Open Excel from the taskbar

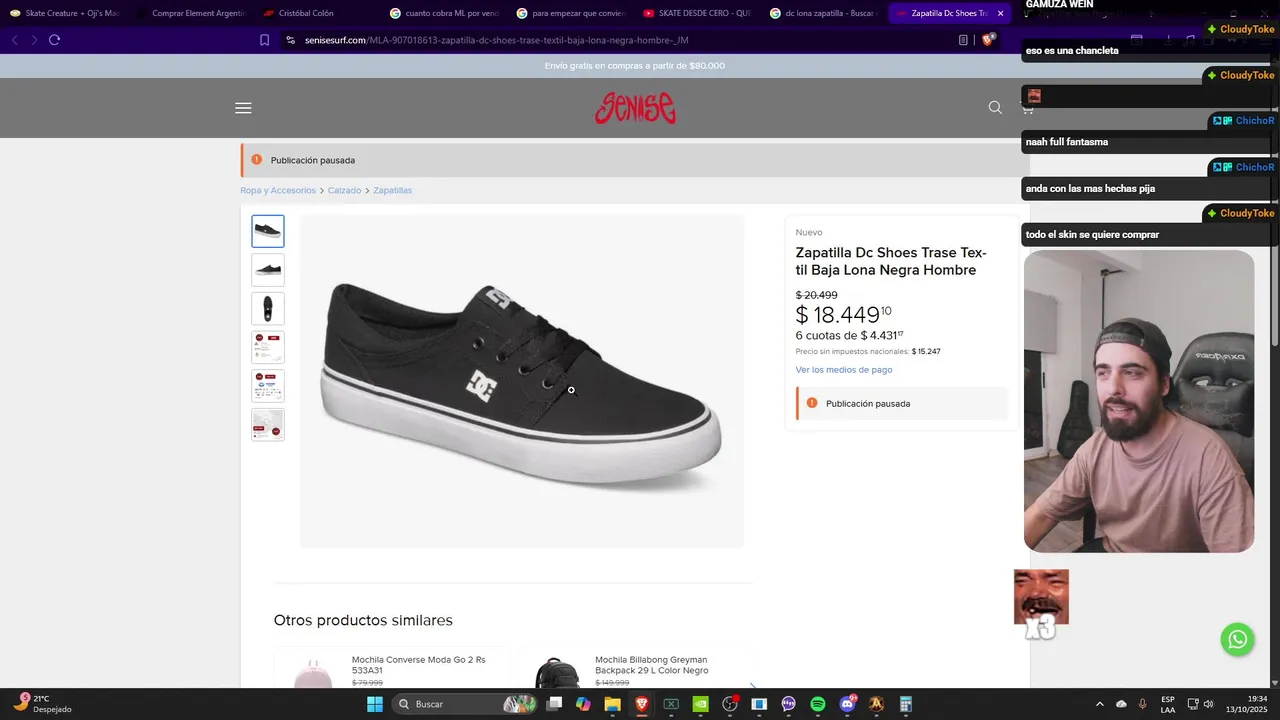(671, 704)
